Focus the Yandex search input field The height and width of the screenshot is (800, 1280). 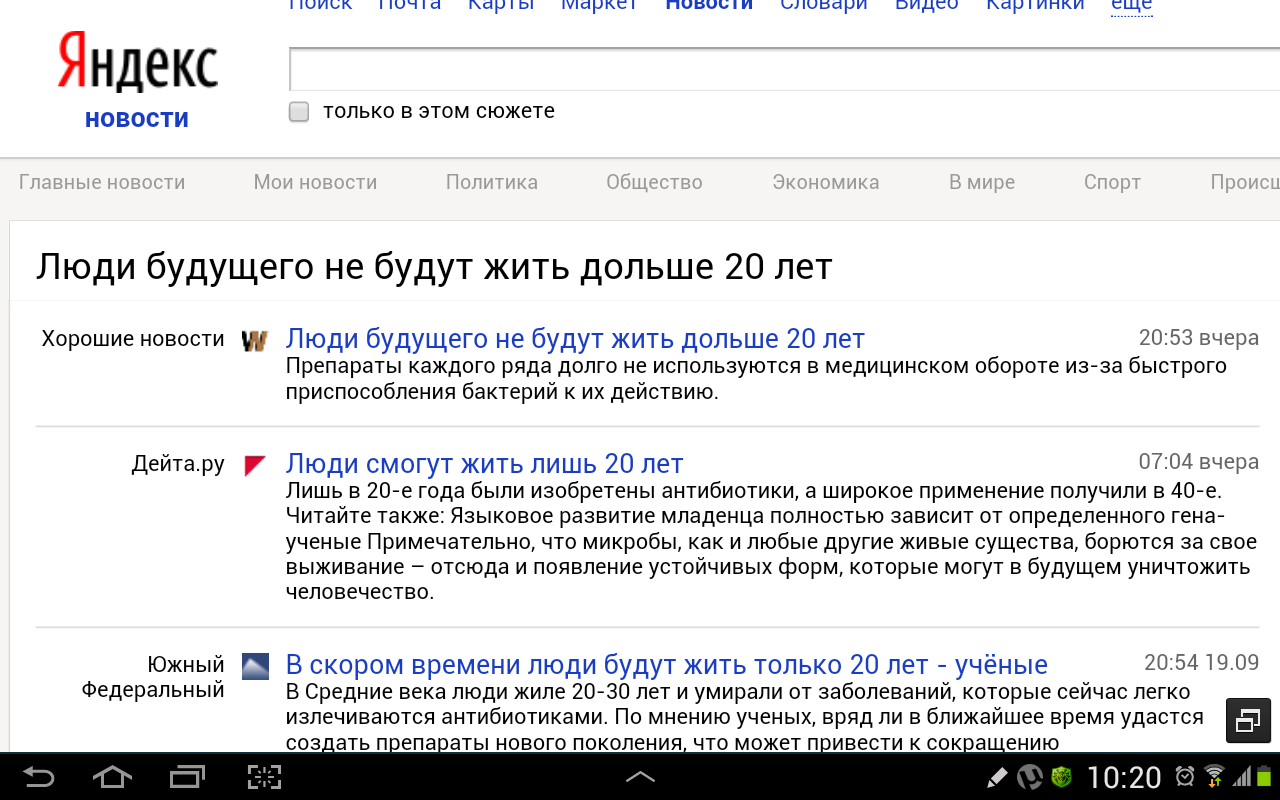pos(780,70)
